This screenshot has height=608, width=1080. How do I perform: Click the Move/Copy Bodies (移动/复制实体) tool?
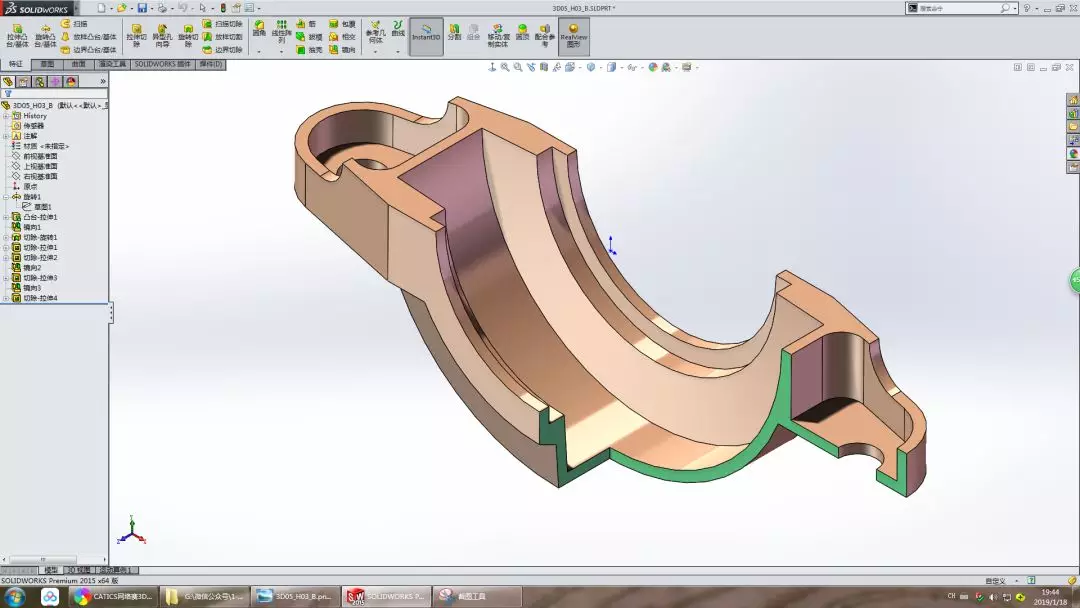click(x=498, y=35)
